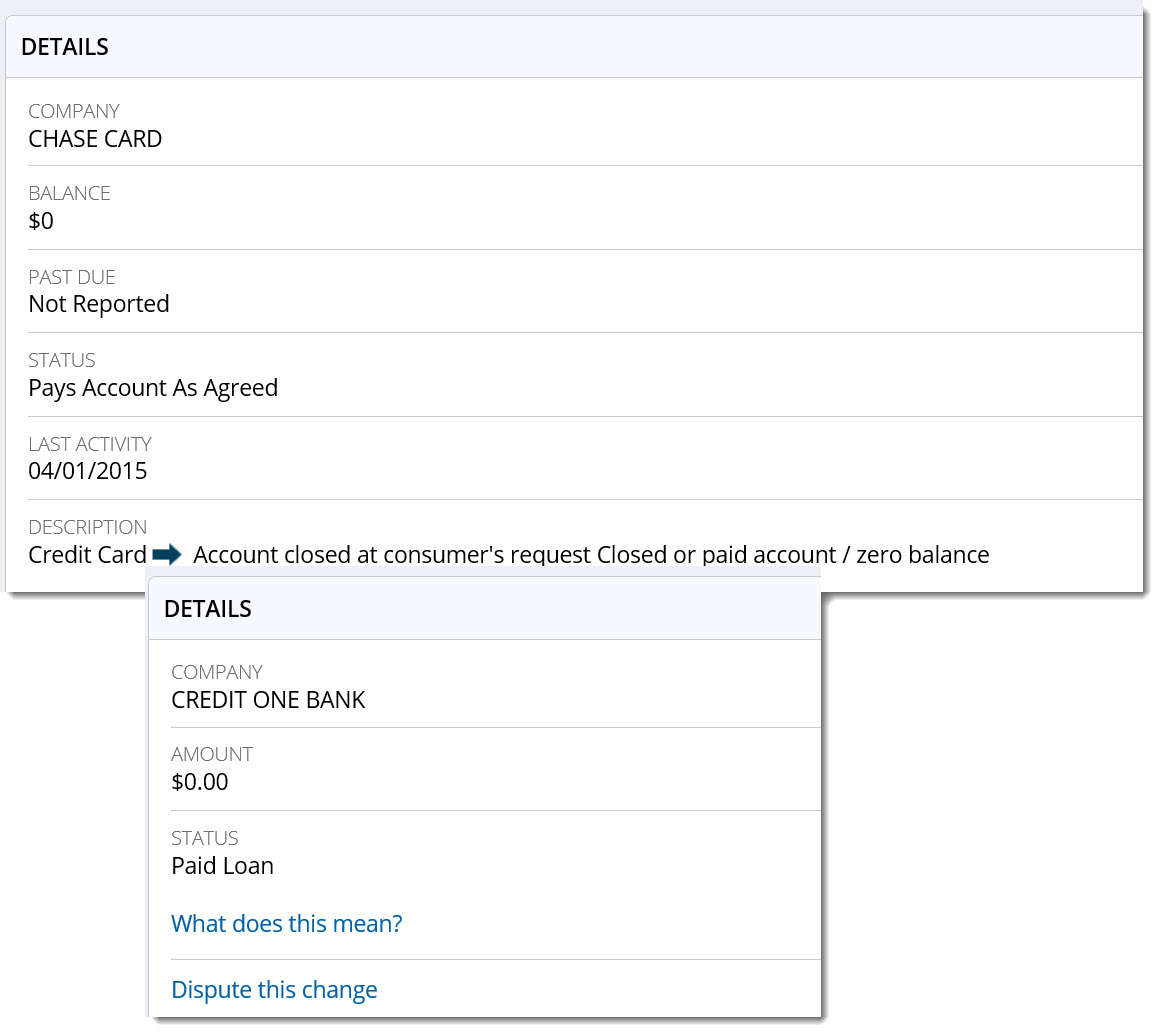1158x1032 pixels.
Task: Click the DETAILS header of the Chase panel
Action: tap(65, 47)
